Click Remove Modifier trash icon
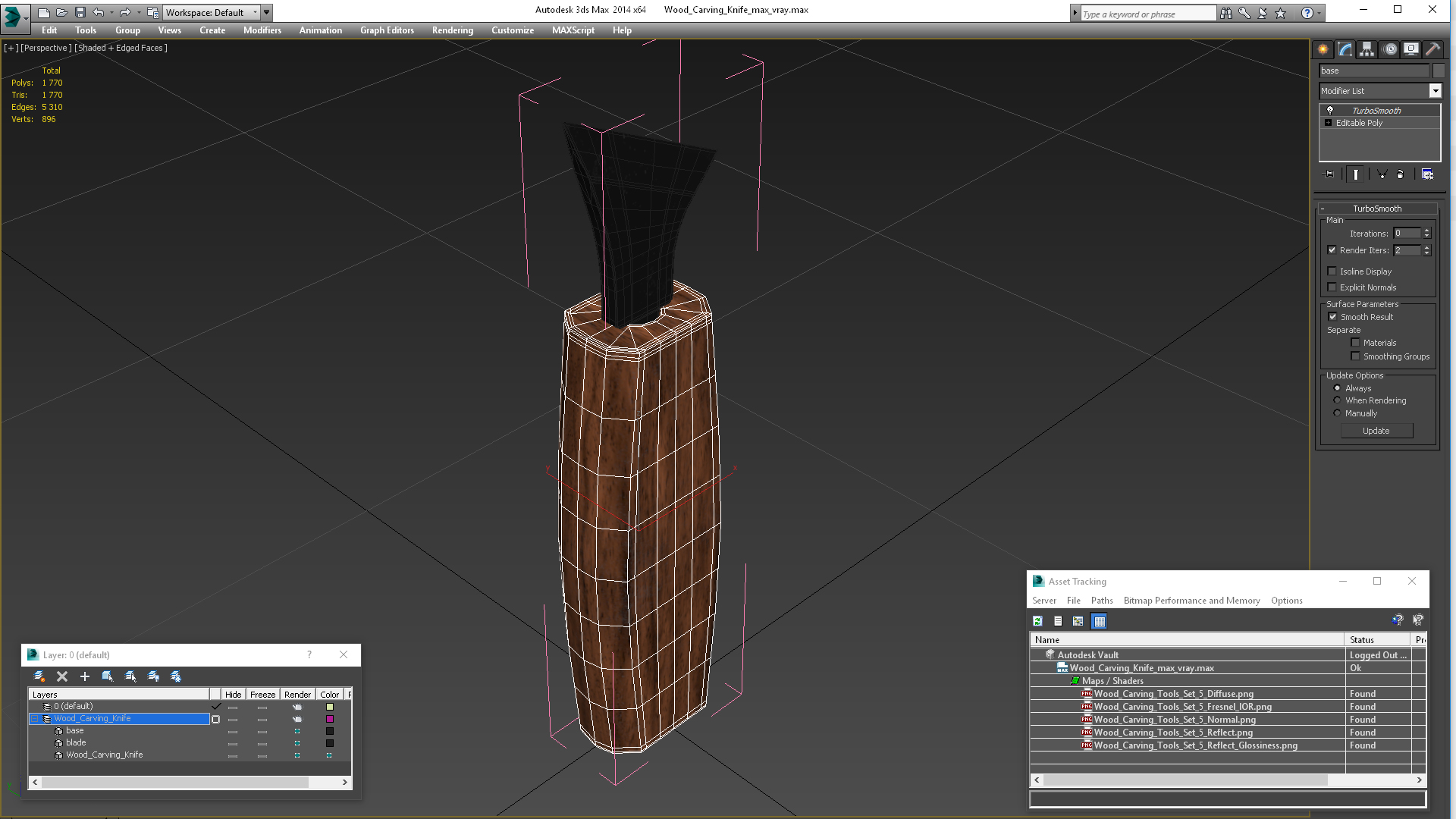 click(1400, 174)
